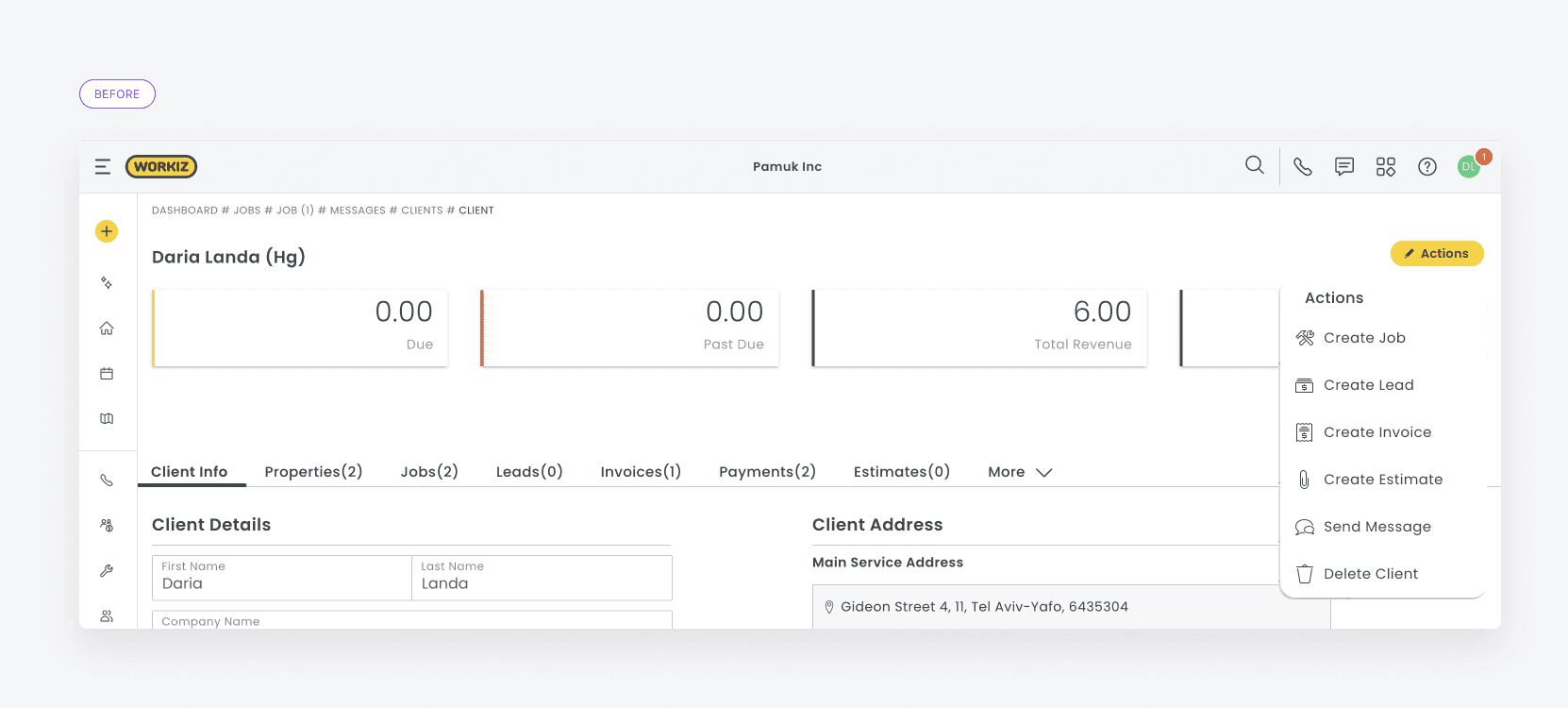Open the phone dialer in the header

click(1303, 167)
